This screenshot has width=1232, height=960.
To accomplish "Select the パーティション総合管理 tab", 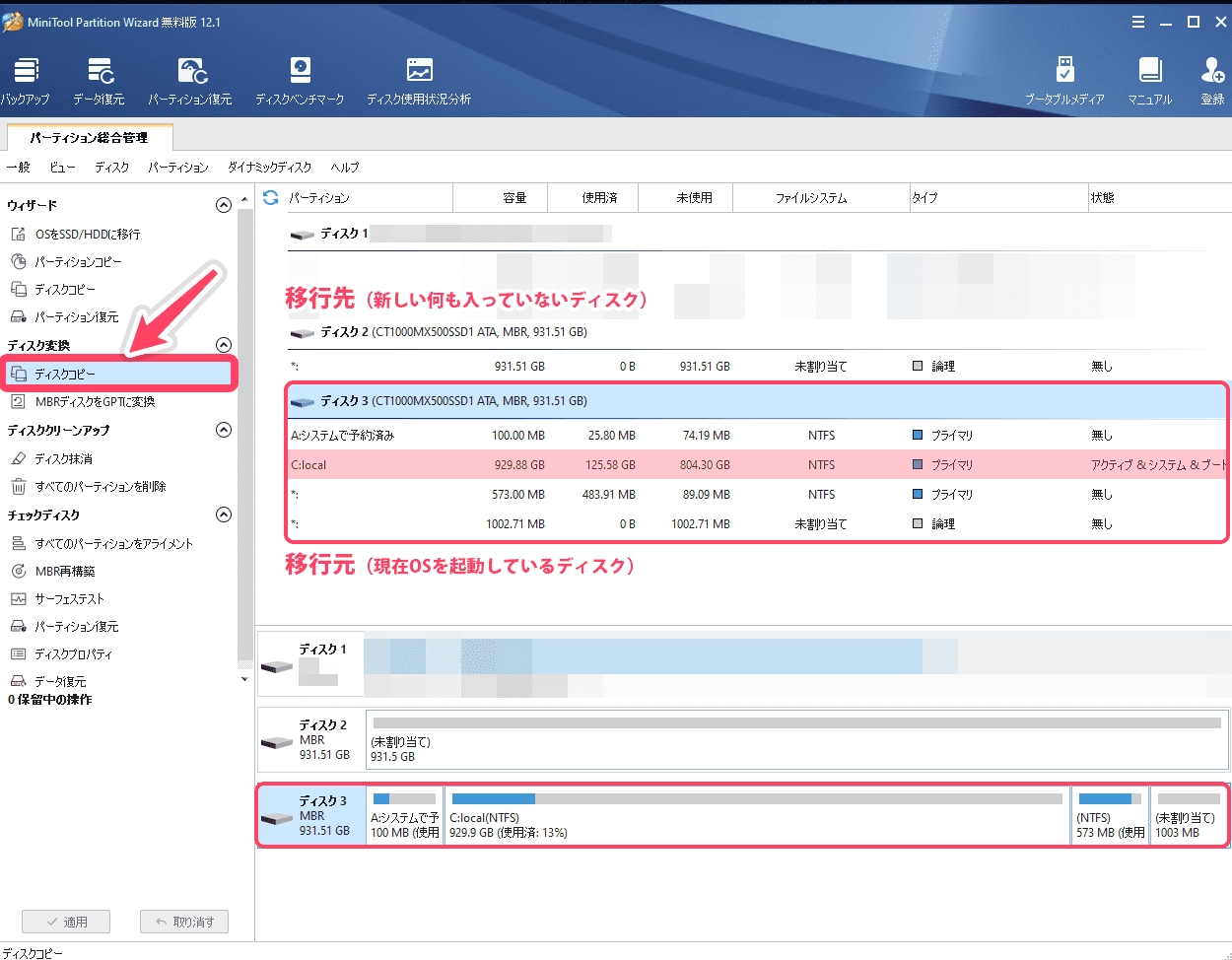I will click(89, 137).
